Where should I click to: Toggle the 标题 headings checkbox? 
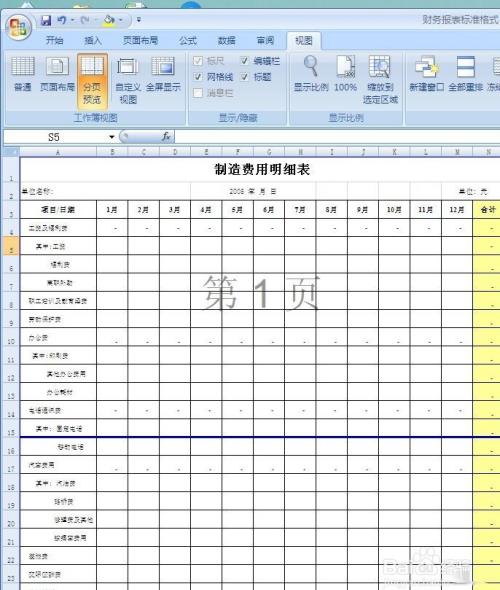pos(245,77)
